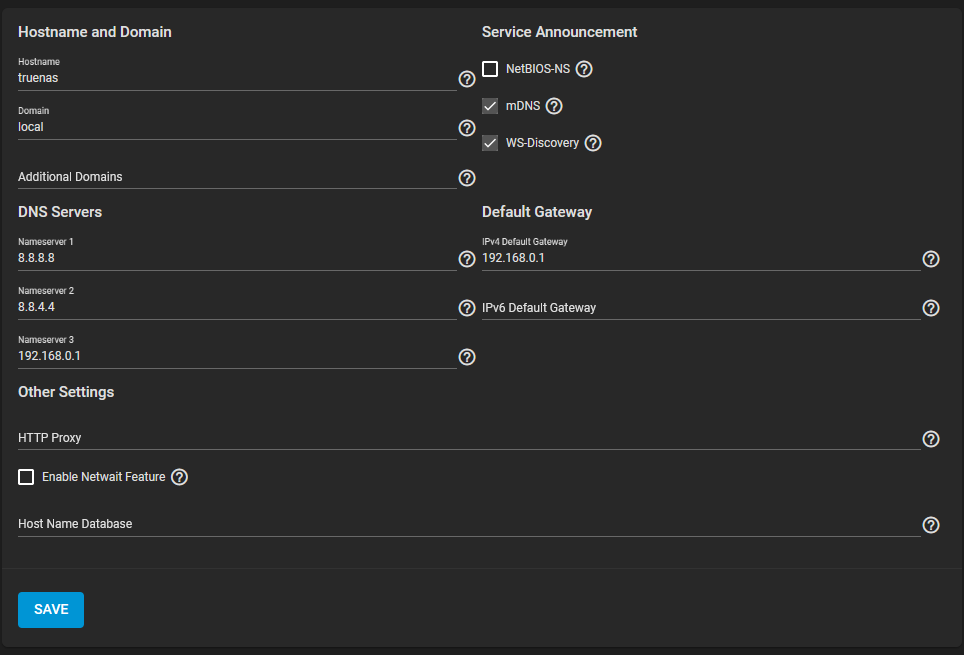964x655 pixels.
Task: Click into the HTTP Proxy field
Action: [x=469, y=438]
